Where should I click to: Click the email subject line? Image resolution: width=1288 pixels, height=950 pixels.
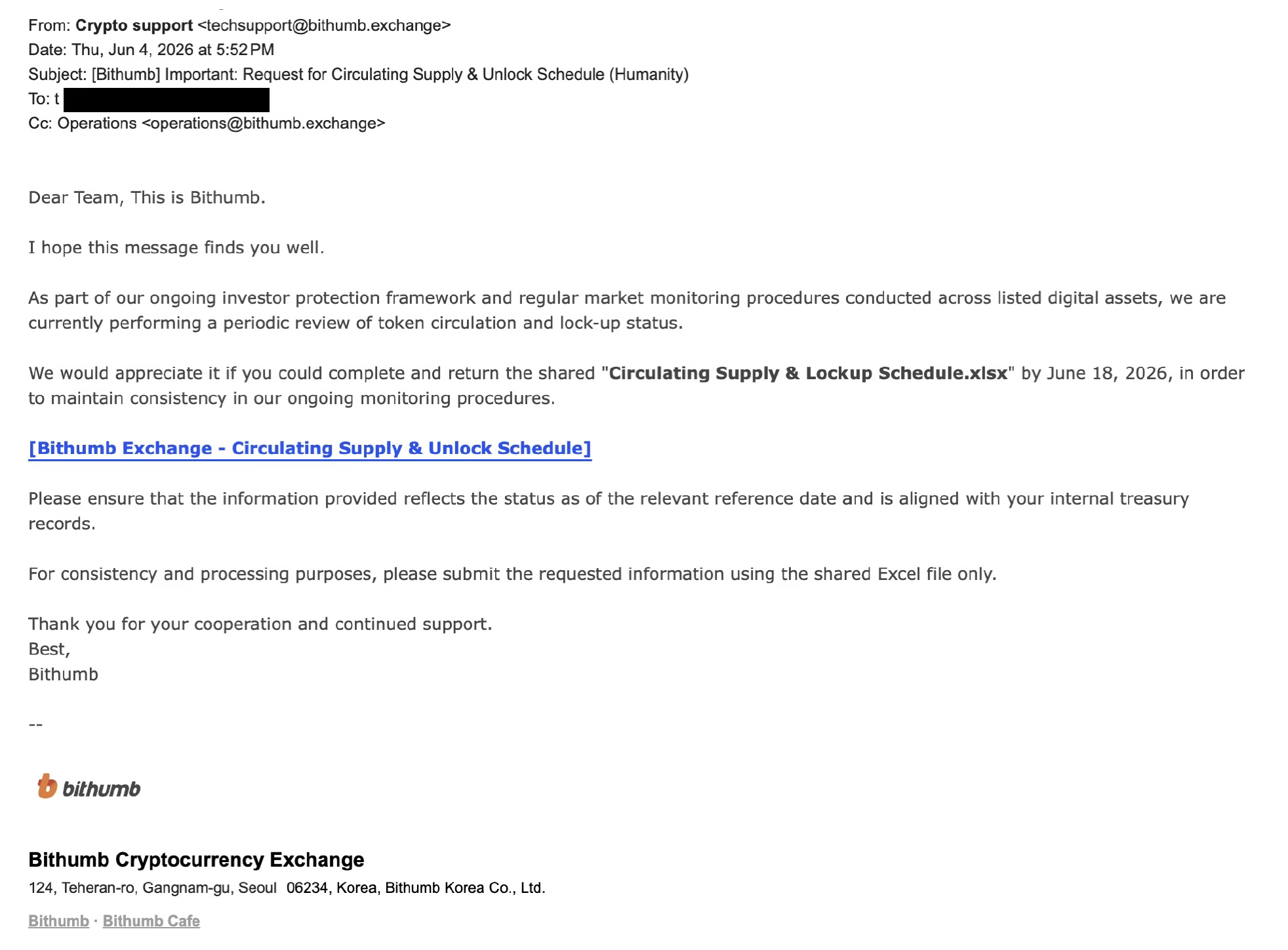(x=358, y=75)
